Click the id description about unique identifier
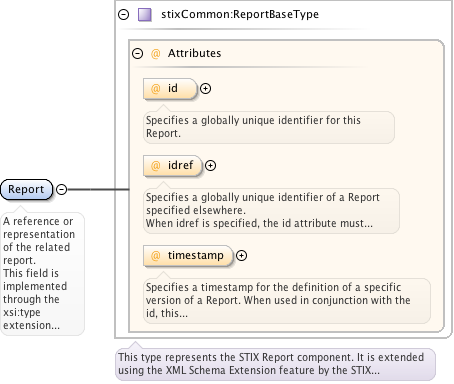The image size is (454, 384). click(x=269, y=127)
